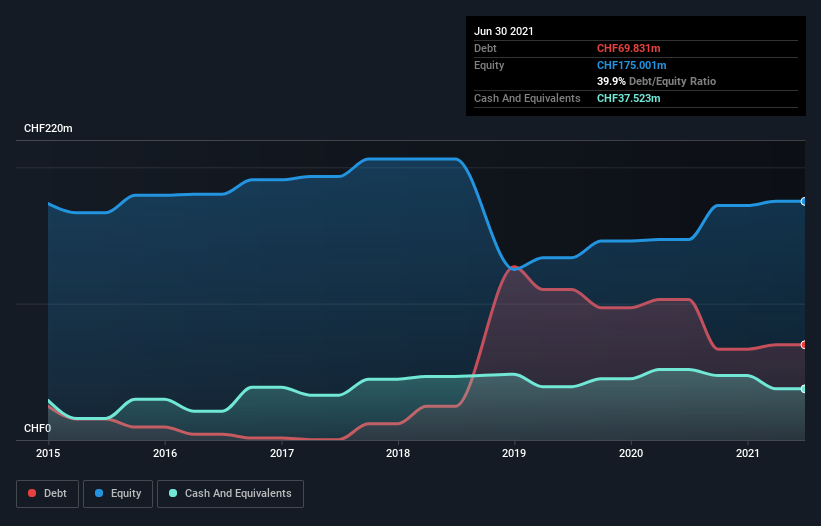Select the 2017 x-axis label
Image resolution: width=821 pixels, height=526 pixels.
coord(282,453)
